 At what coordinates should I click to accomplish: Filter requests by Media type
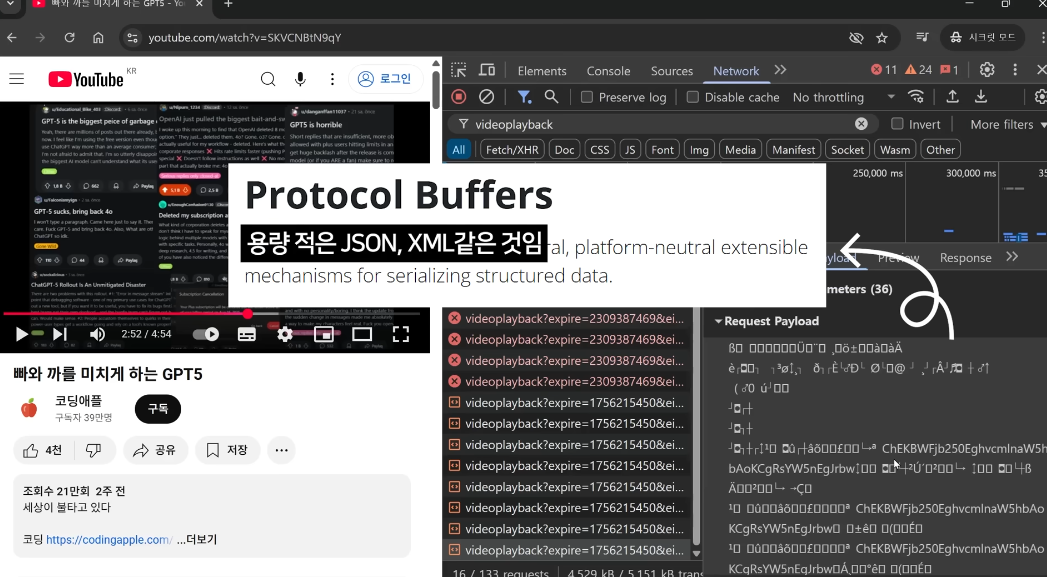(741, 150)
